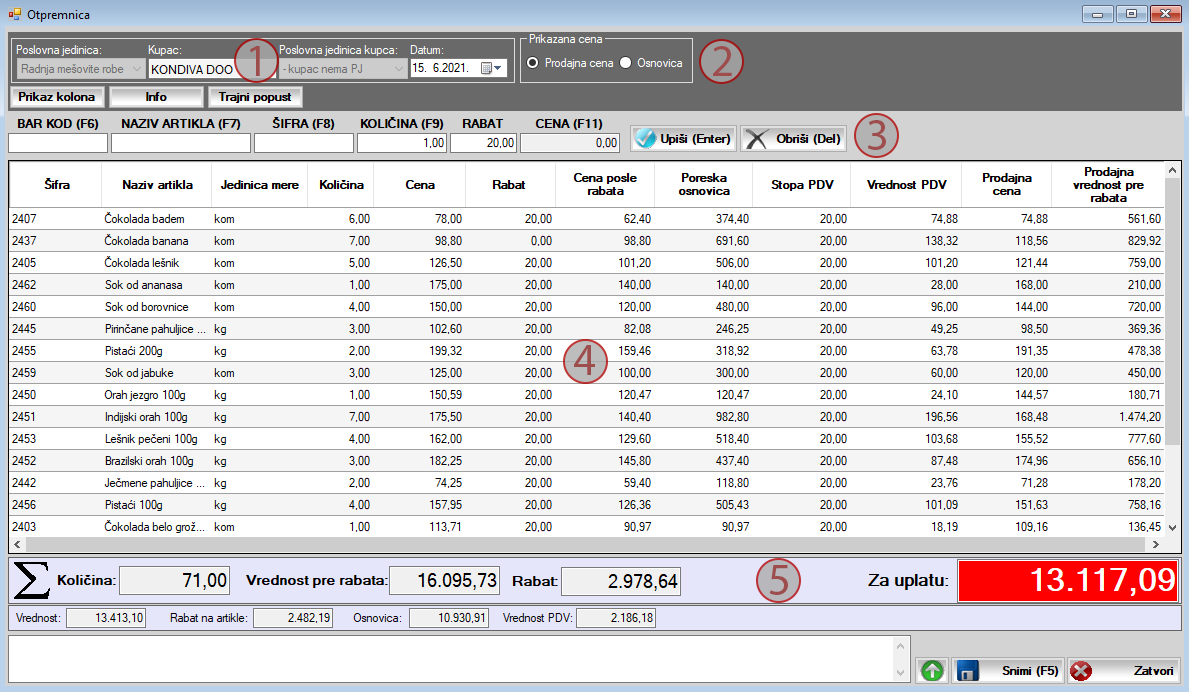Viewport: 1189px width, 692px height.
Task: Select row Lešnik pečeni 100g
Action: click(x=587, y=438)
